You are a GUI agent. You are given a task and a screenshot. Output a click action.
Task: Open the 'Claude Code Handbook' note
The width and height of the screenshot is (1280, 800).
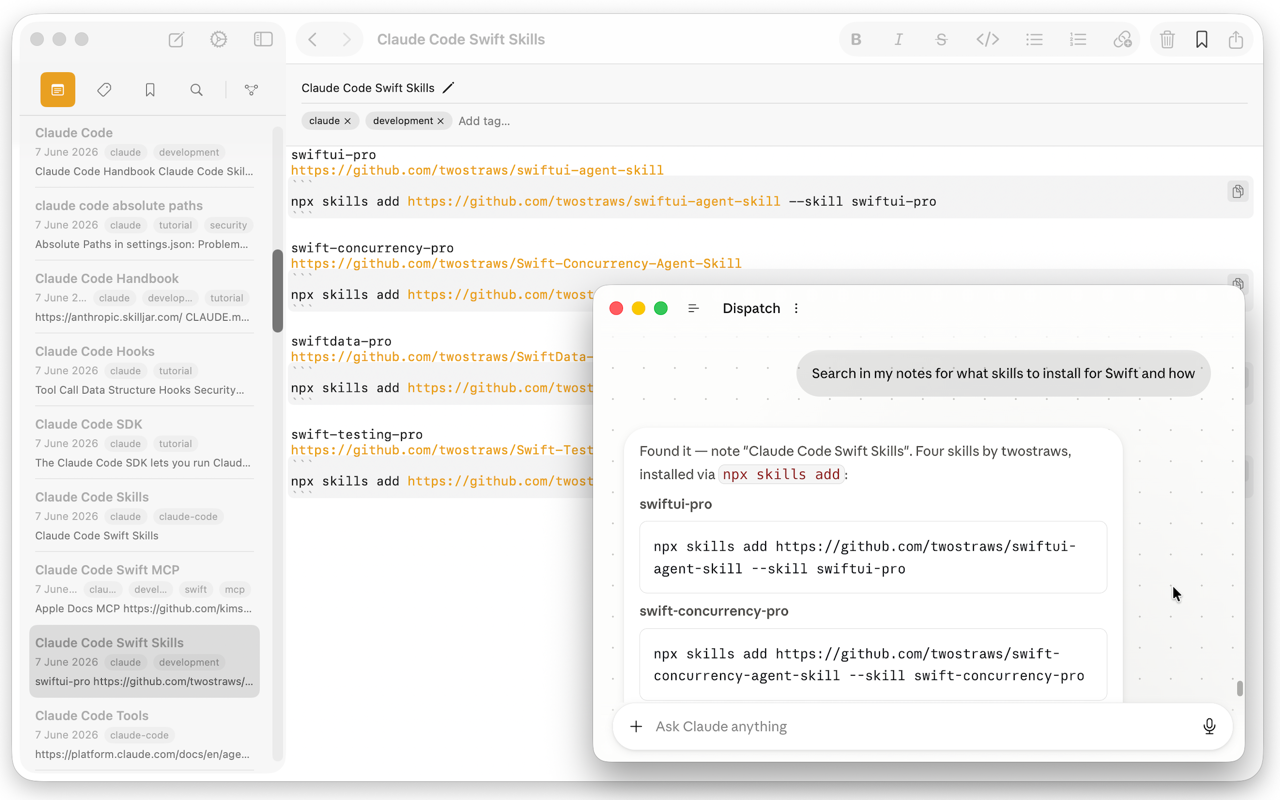coord(145,297)
